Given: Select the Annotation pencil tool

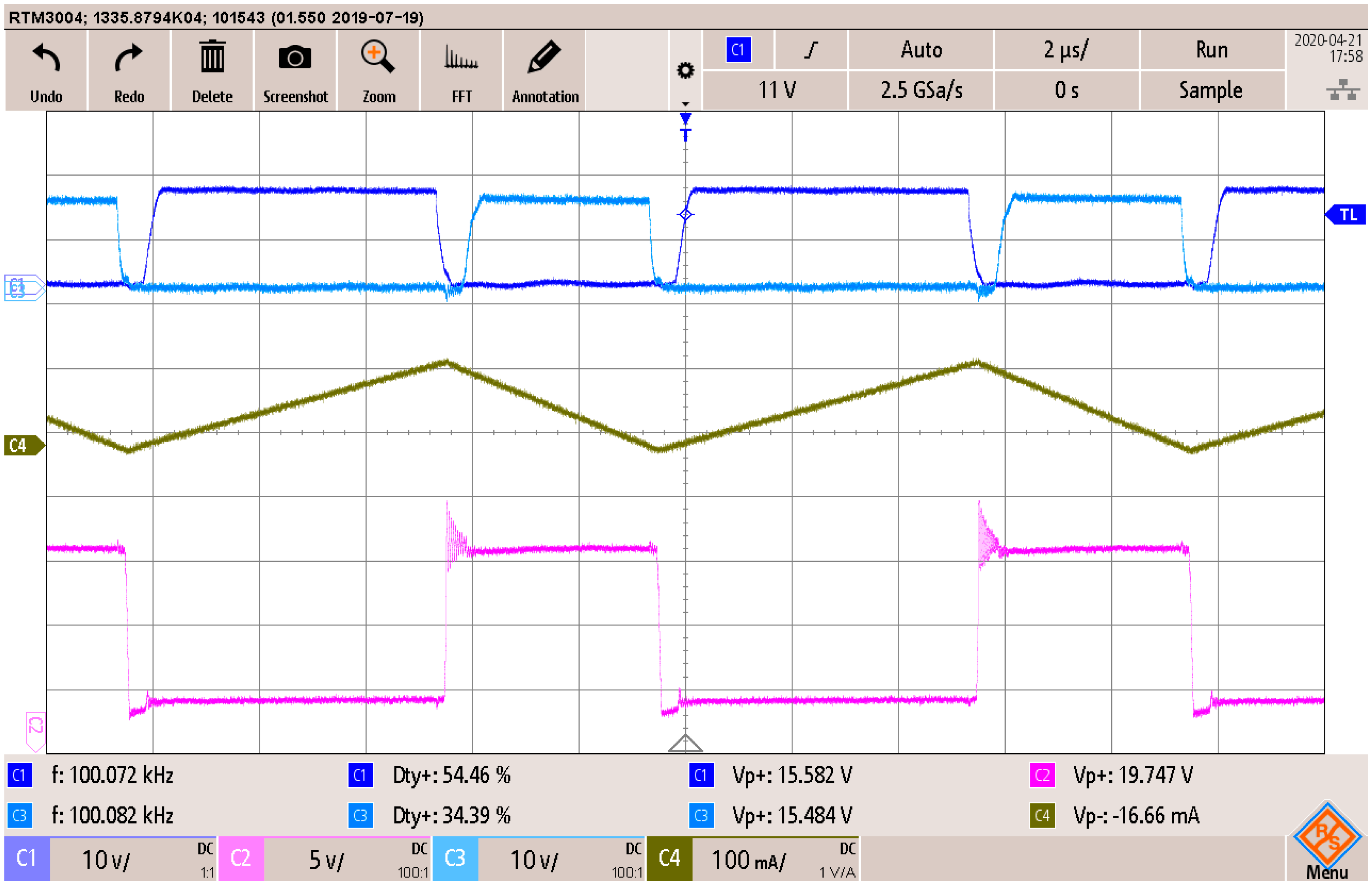Looking at the screenshot, I should point(544,58).
